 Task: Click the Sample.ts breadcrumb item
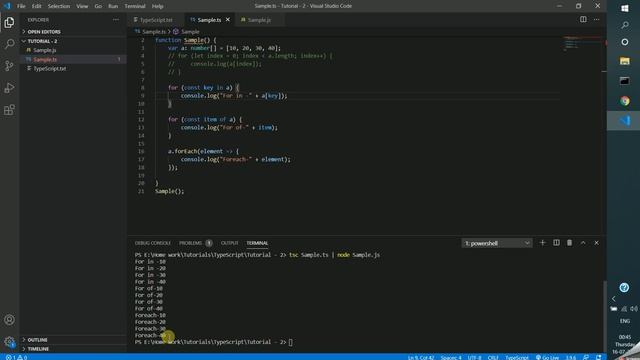153,32
